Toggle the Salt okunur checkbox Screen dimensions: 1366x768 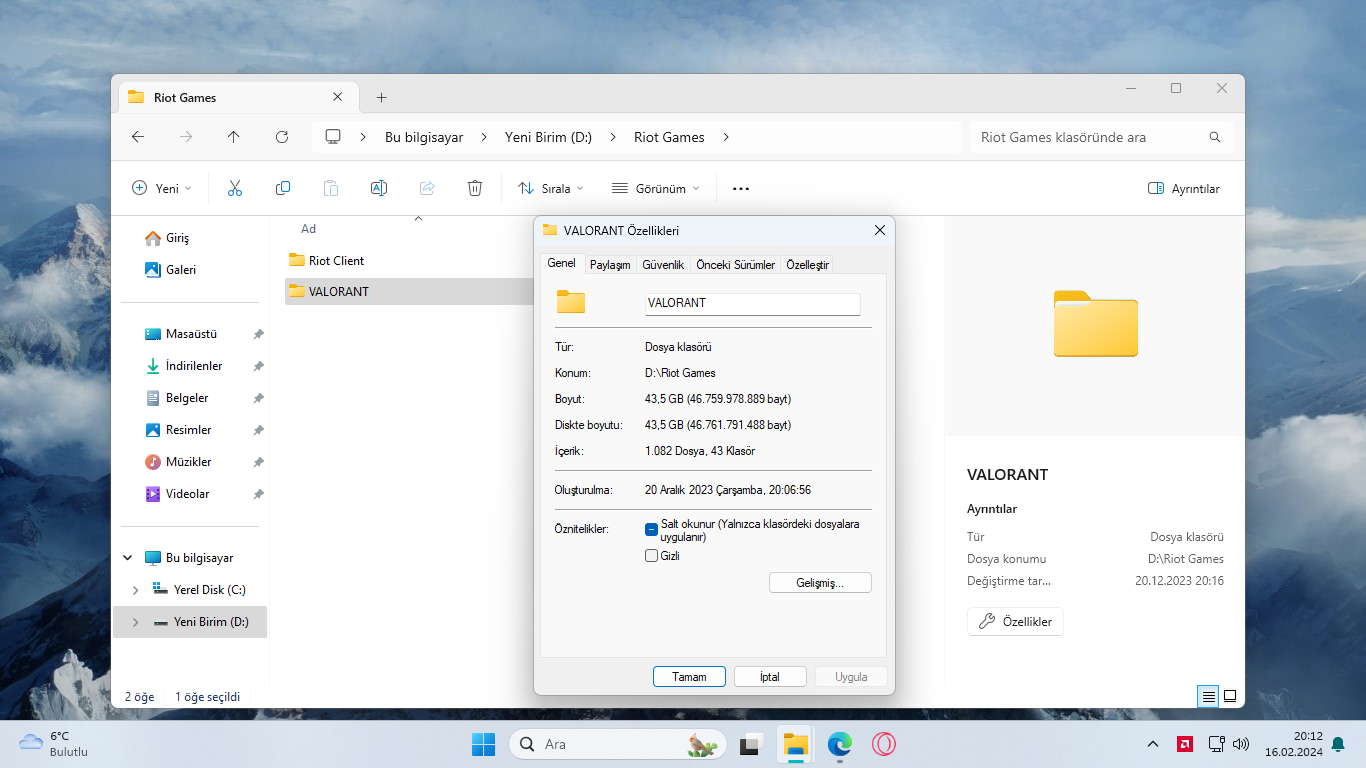click(651, 529)
